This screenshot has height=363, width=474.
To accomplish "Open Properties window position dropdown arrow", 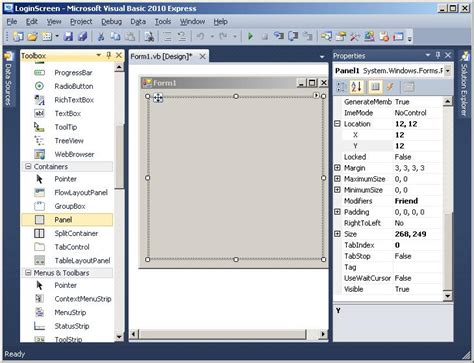I will click(428, 55).
